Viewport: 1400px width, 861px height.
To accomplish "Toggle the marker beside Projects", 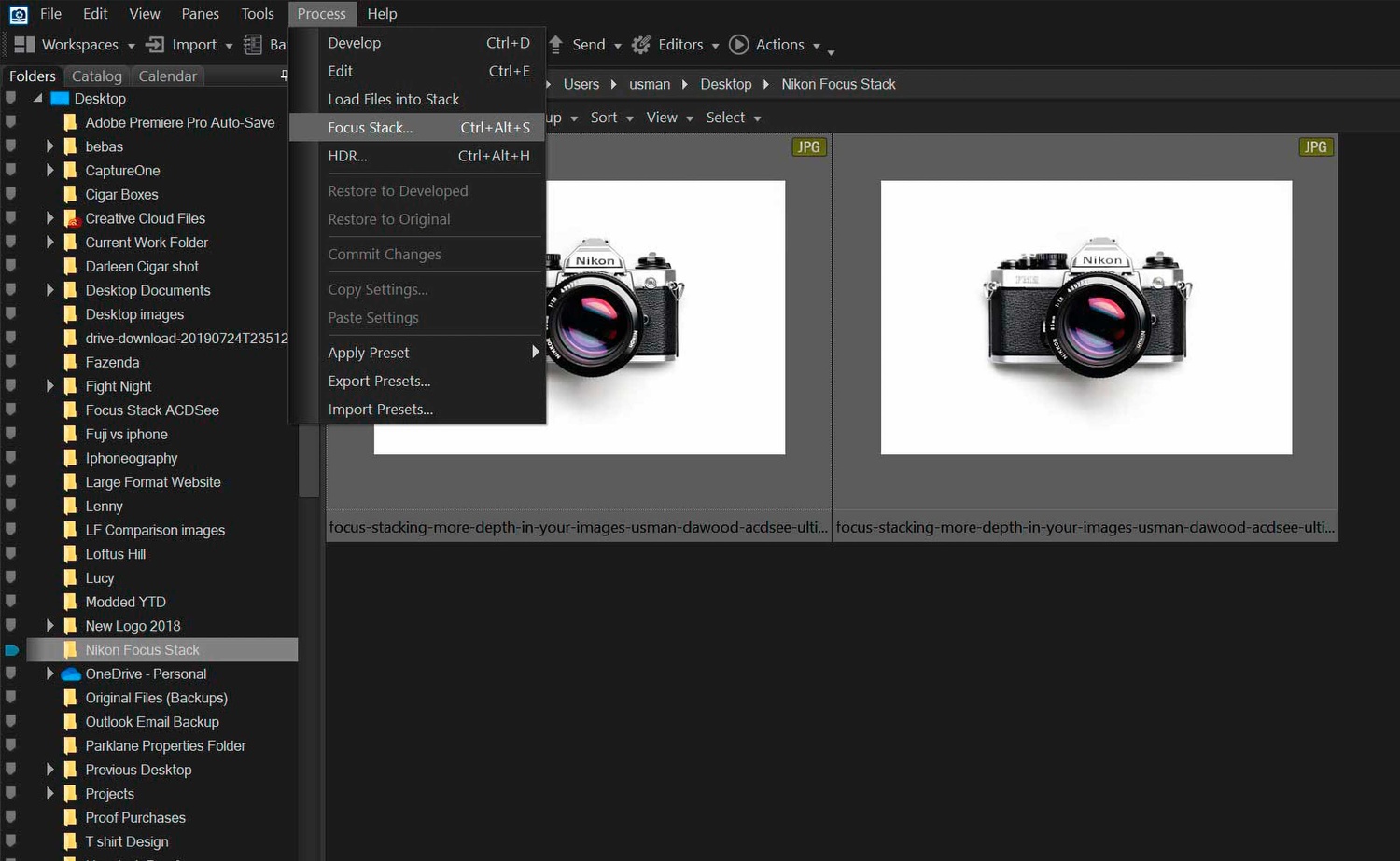I will click(11, 793).
